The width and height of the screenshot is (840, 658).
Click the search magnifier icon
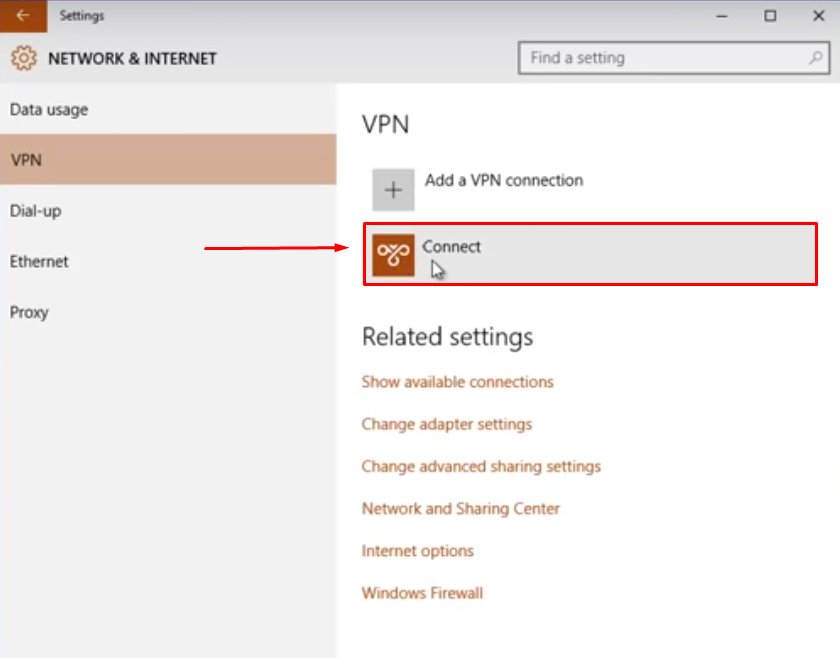[x=815, y=57]
